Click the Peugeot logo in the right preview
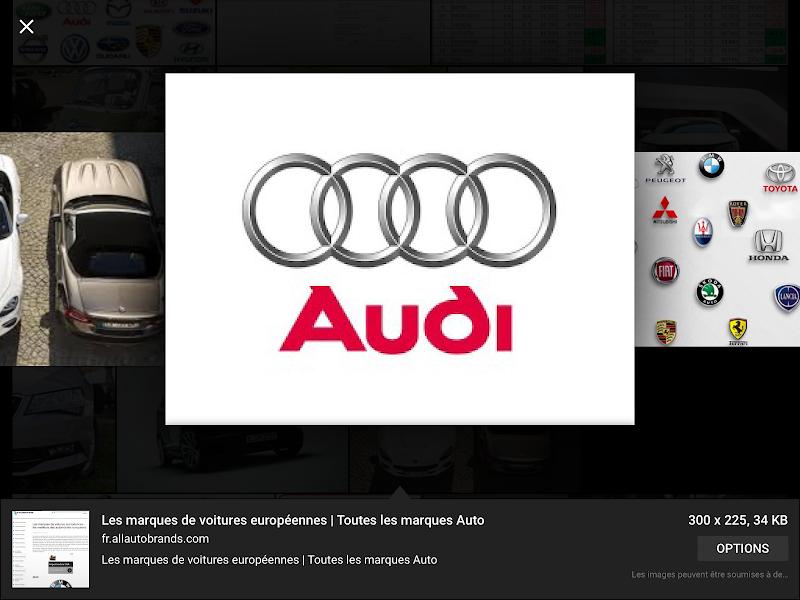Image resolution: width=800 pixels, height=600 pixels. (665, 168)
